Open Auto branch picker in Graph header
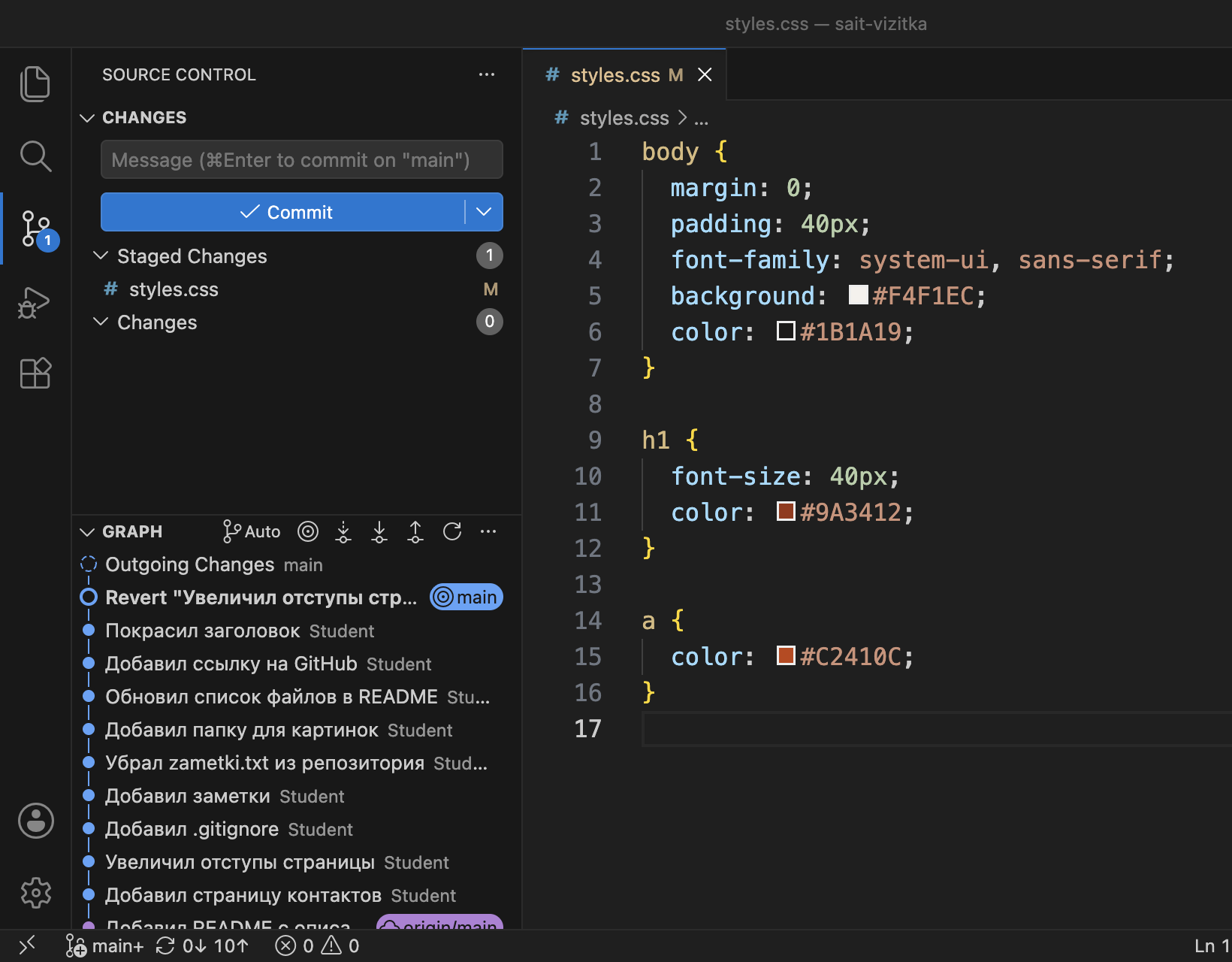The width and height of the screenshot is (1232, 962). coord(252,531)
